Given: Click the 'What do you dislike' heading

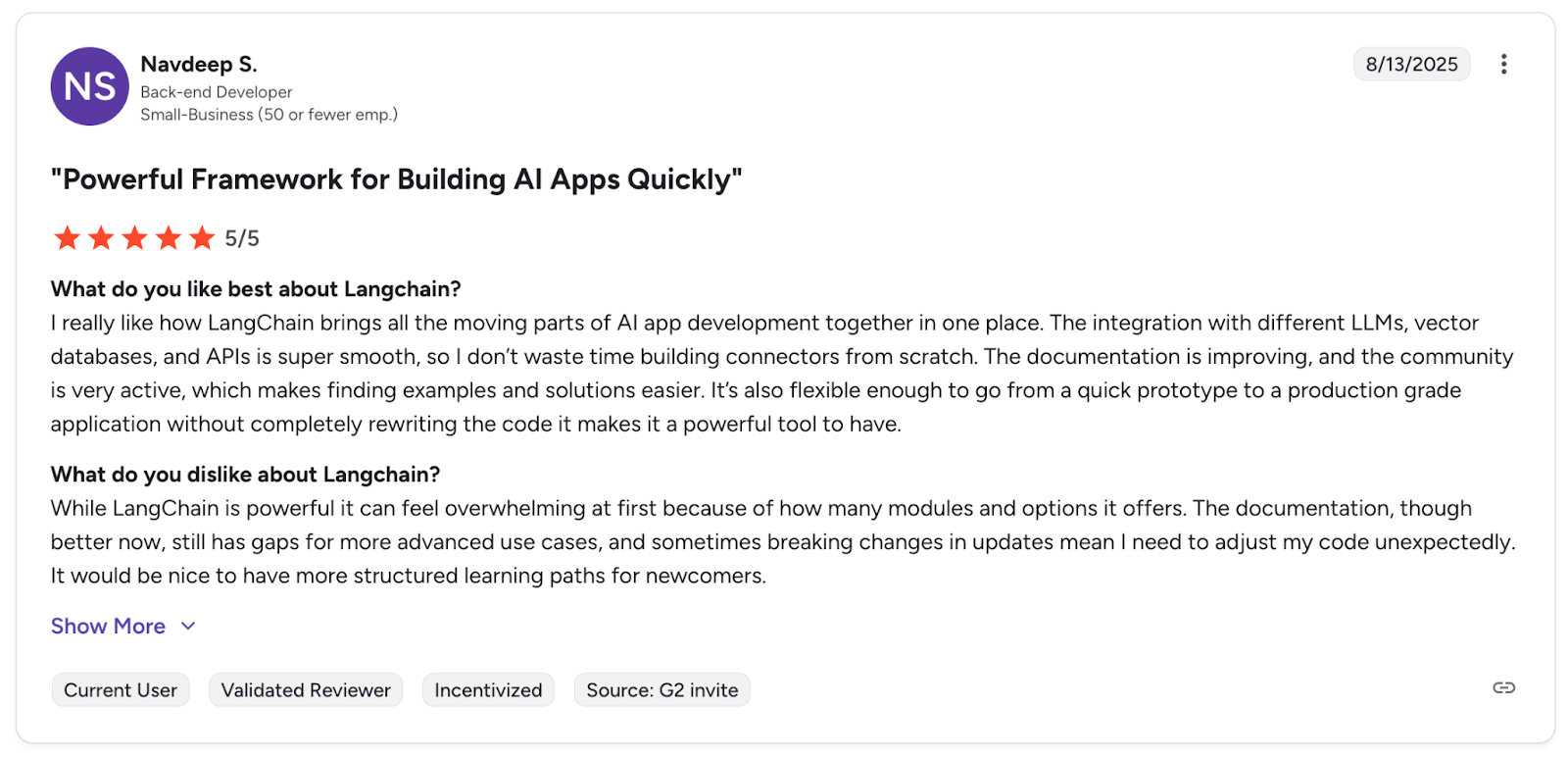Looking at the screenshot, I should coord(245,475).
